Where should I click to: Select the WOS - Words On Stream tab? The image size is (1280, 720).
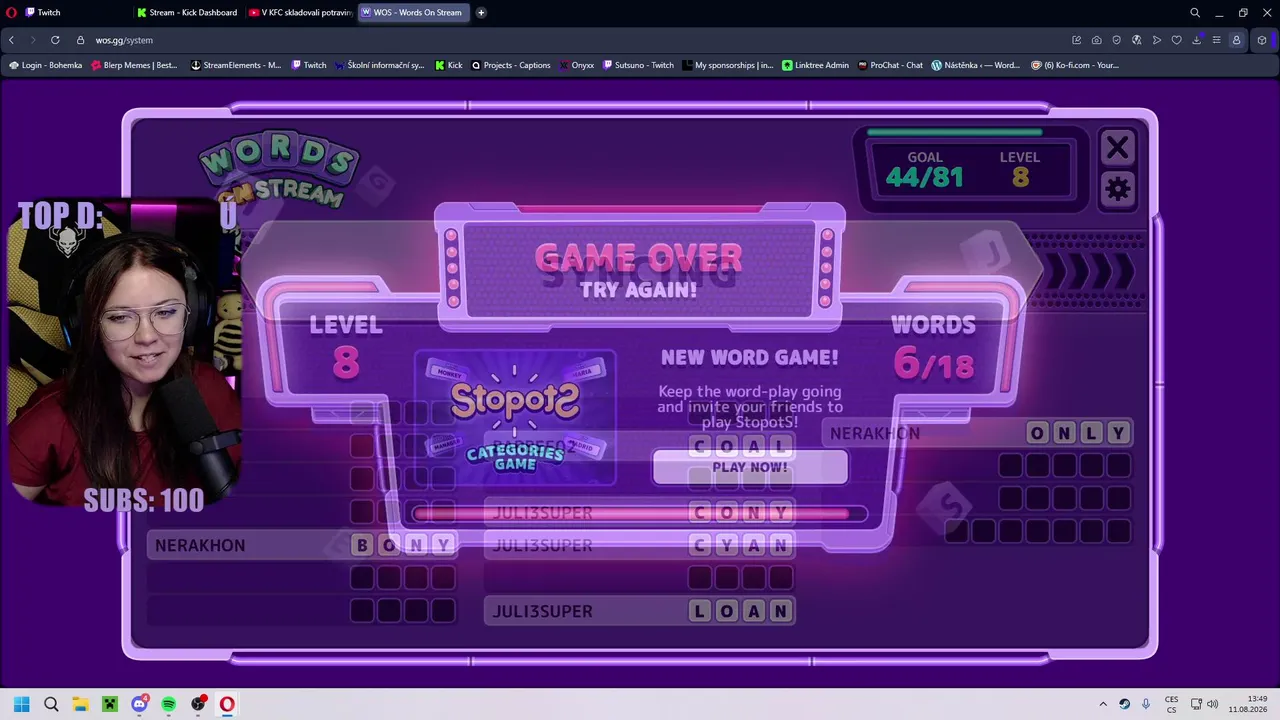pyautogui.click(x=414, y=12)
